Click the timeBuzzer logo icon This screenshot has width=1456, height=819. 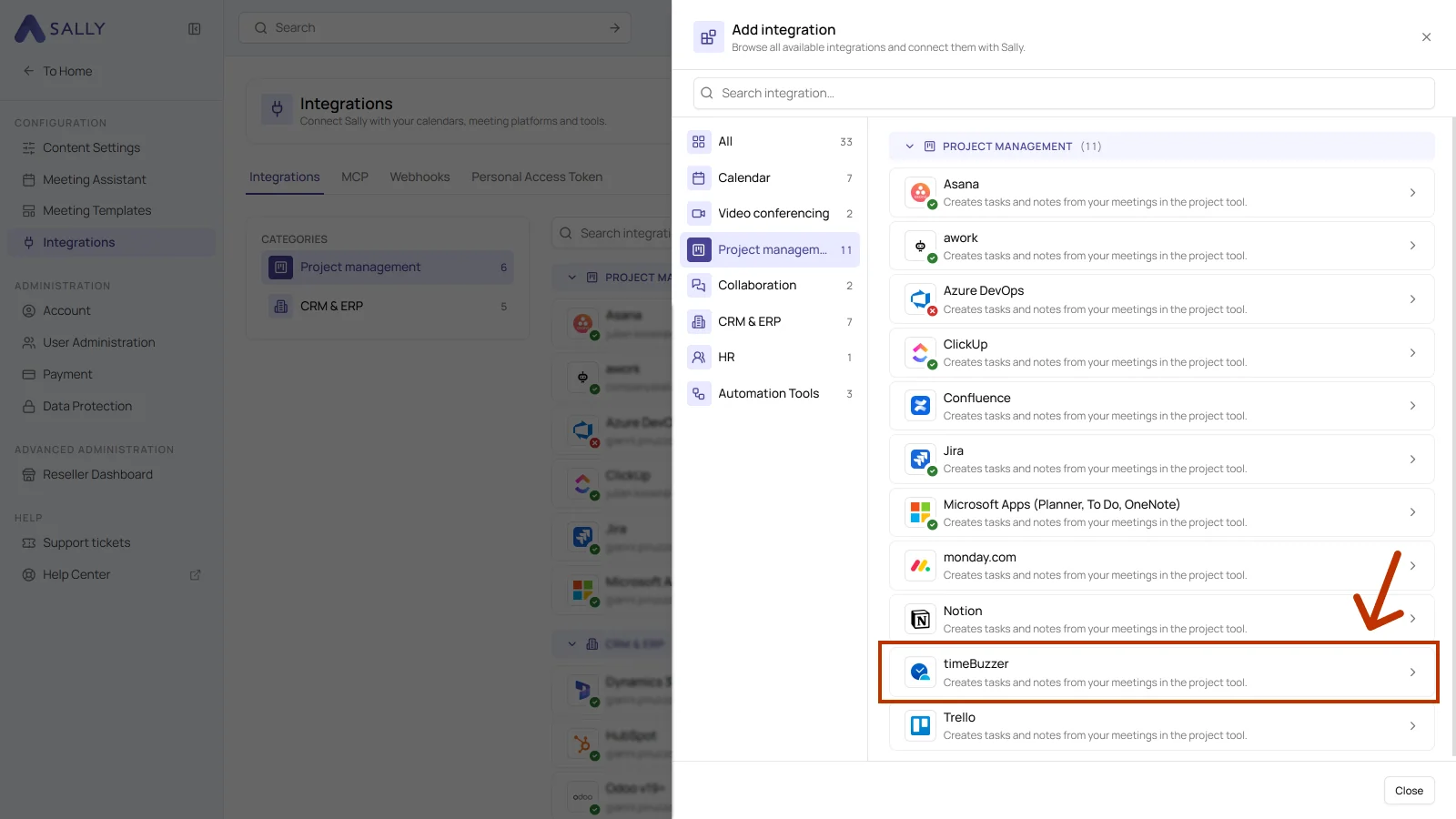pos(920,672)
